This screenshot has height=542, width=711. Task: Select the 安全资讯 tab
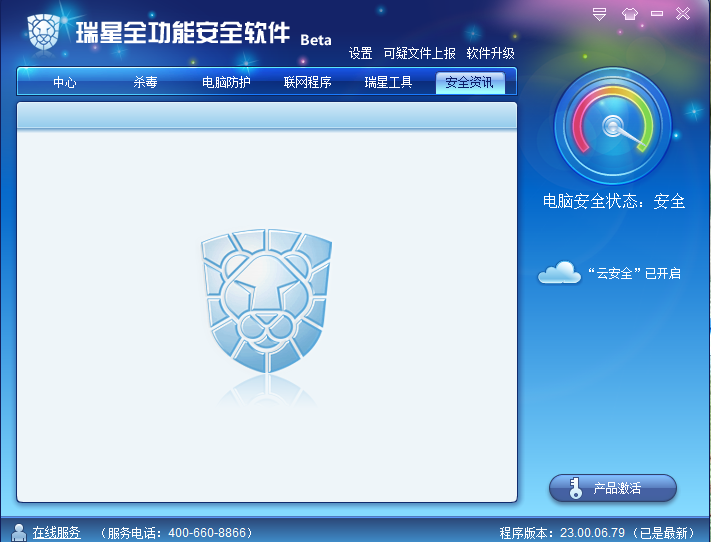[x=470, y=83]
